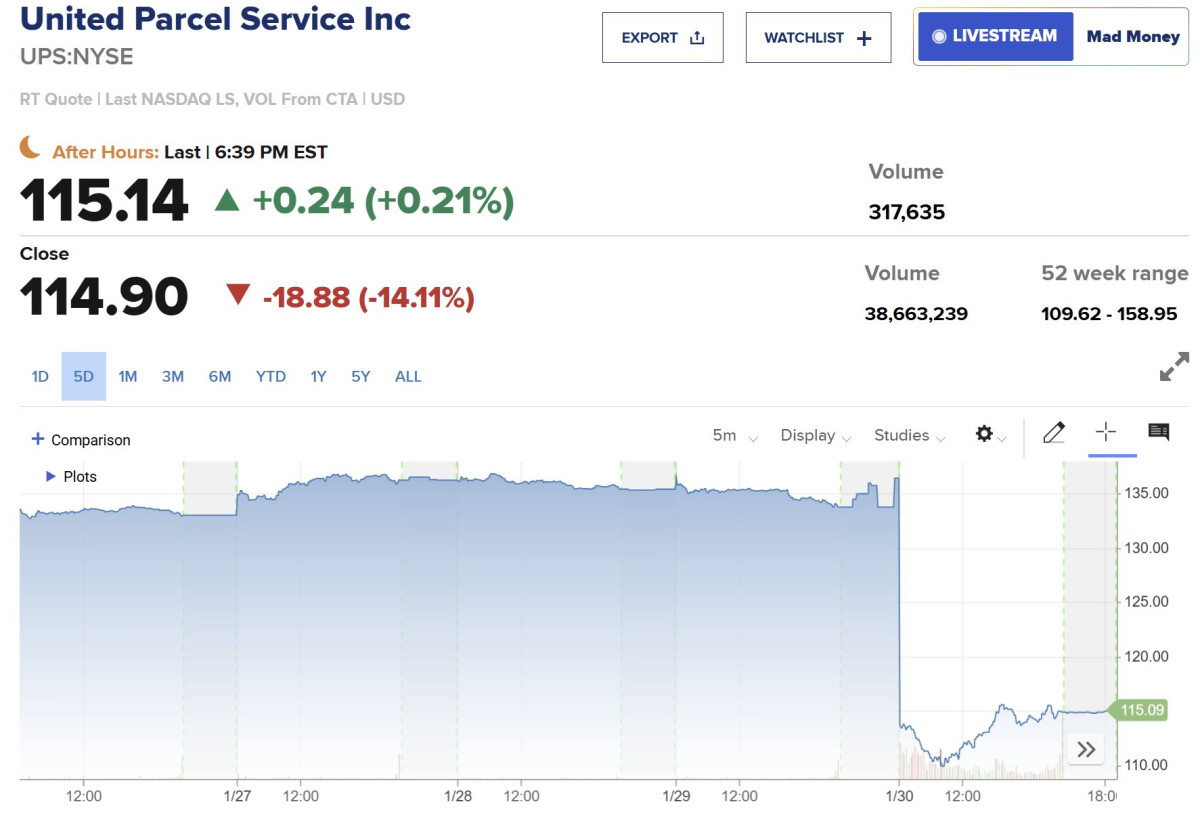Click the chart settings gear icon
The width and height of the screenshot is (1200, 825).
(985, 434)
